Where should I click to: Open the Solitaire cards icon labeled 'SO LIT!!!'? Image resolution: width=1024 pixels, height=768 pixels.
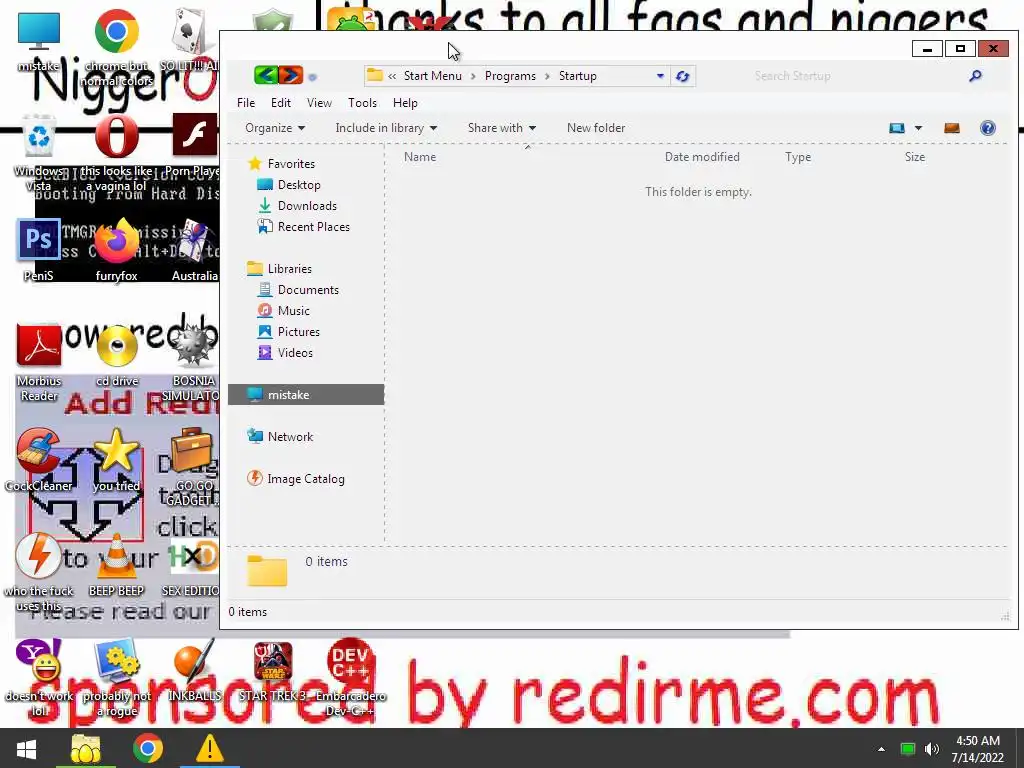[x=189, y=31]
